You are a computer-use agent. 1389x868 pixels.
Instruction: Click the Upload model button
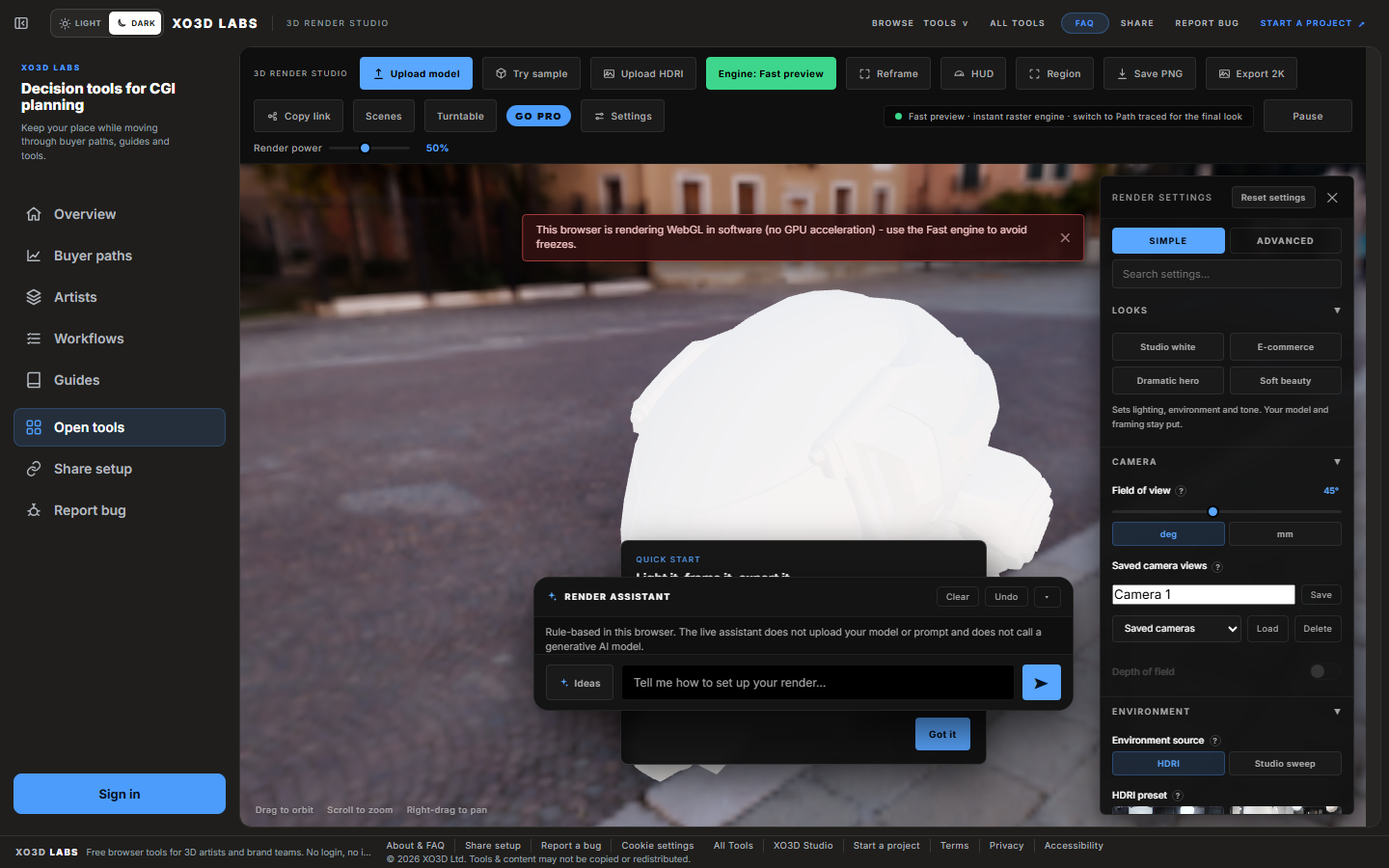tap(417, 73)
